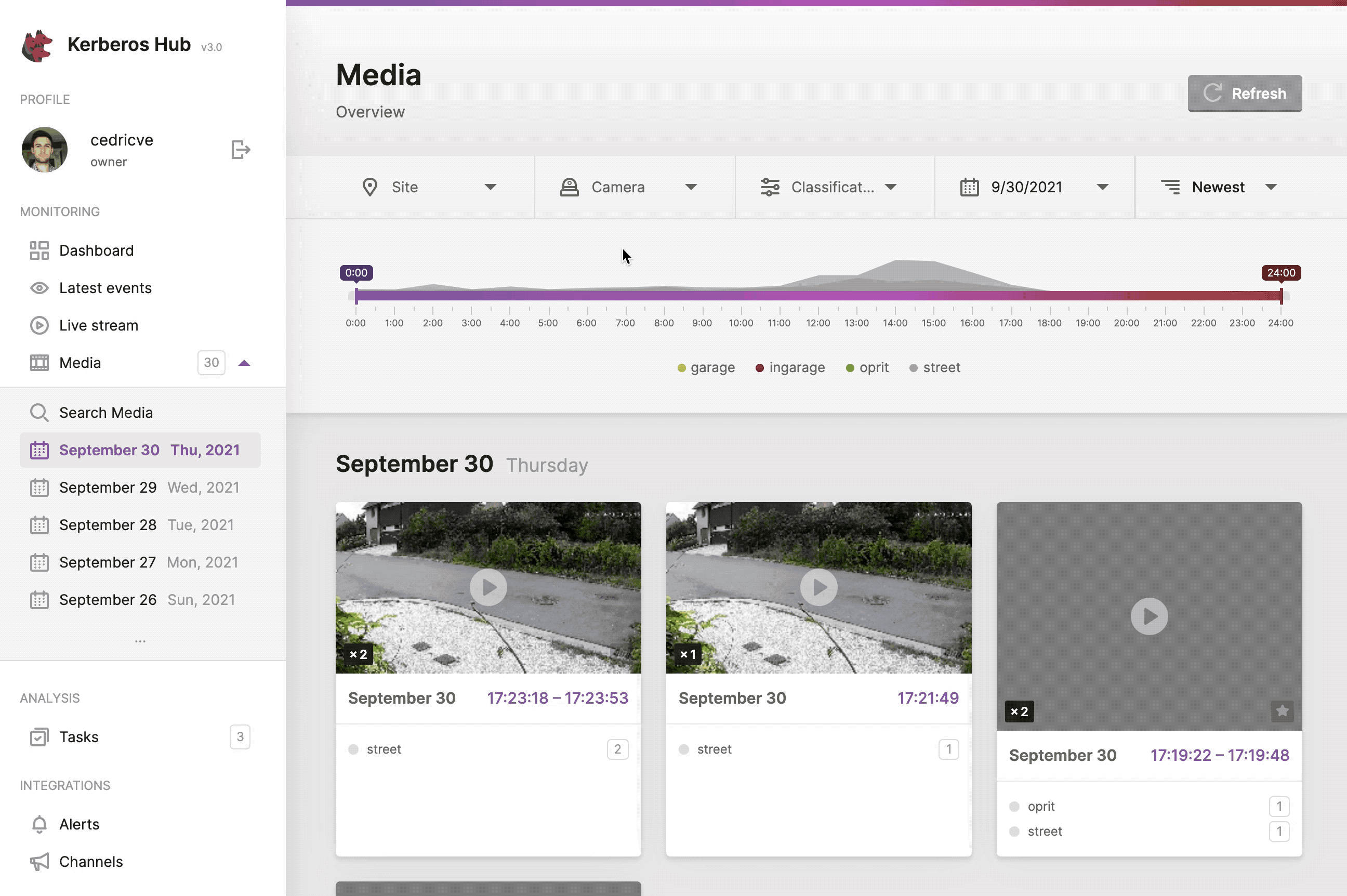Toggle the garage legend item
The height and width of the screenshot is (896, 1347).
(706, 367)
